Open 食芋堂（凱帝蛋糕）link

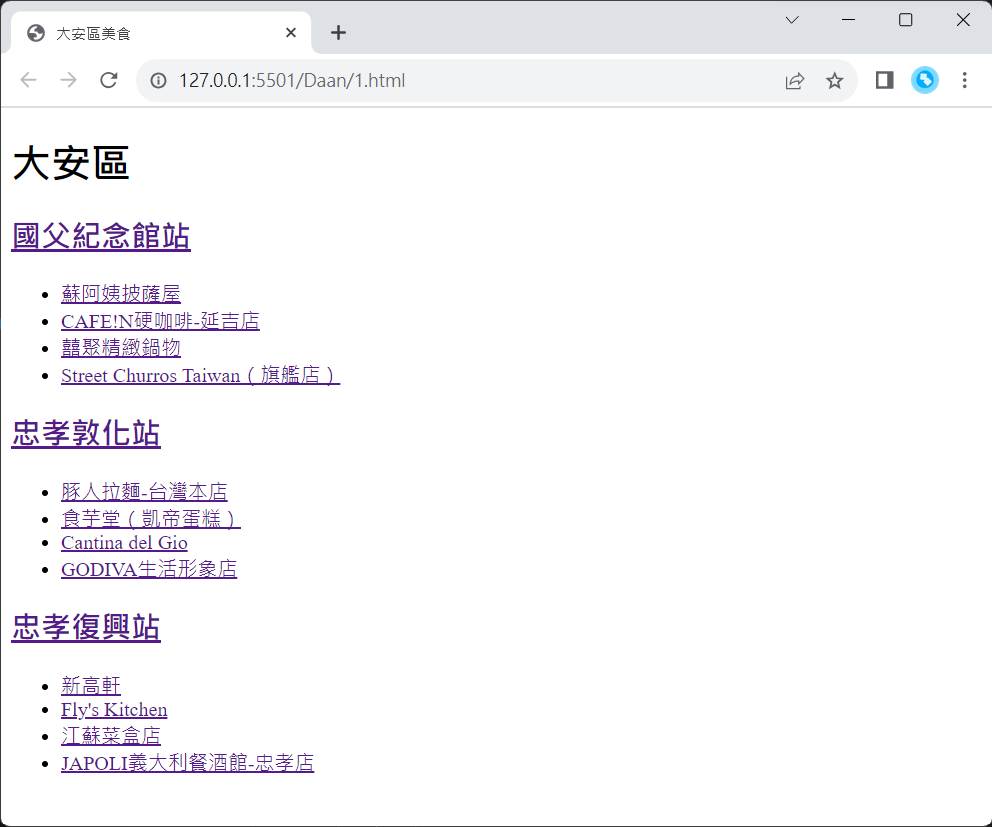[x=151, y=519]
